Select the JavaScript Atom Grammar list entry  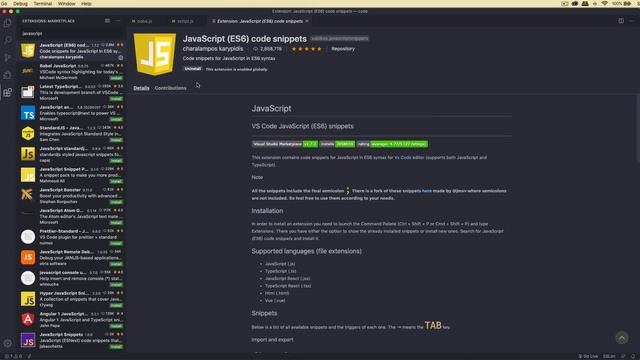[71, 216]
